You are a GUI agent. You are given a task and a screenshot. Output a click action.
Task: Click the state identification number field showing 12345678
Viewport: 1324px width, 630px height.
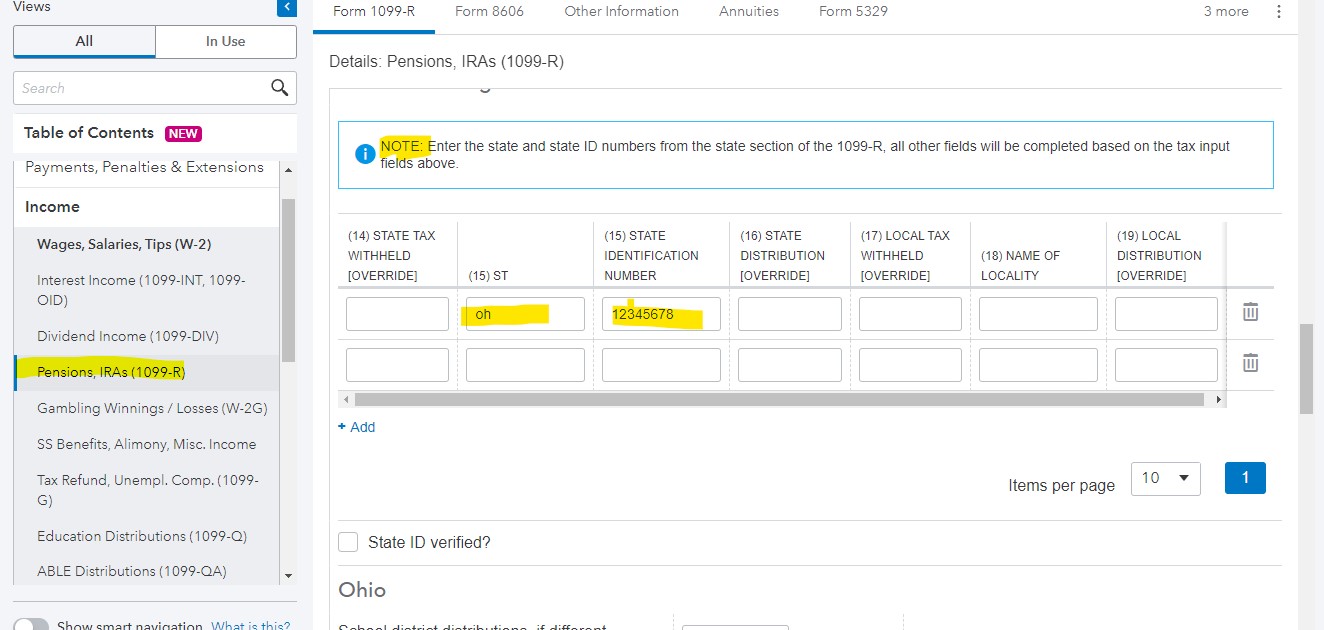tap(660, 313)
